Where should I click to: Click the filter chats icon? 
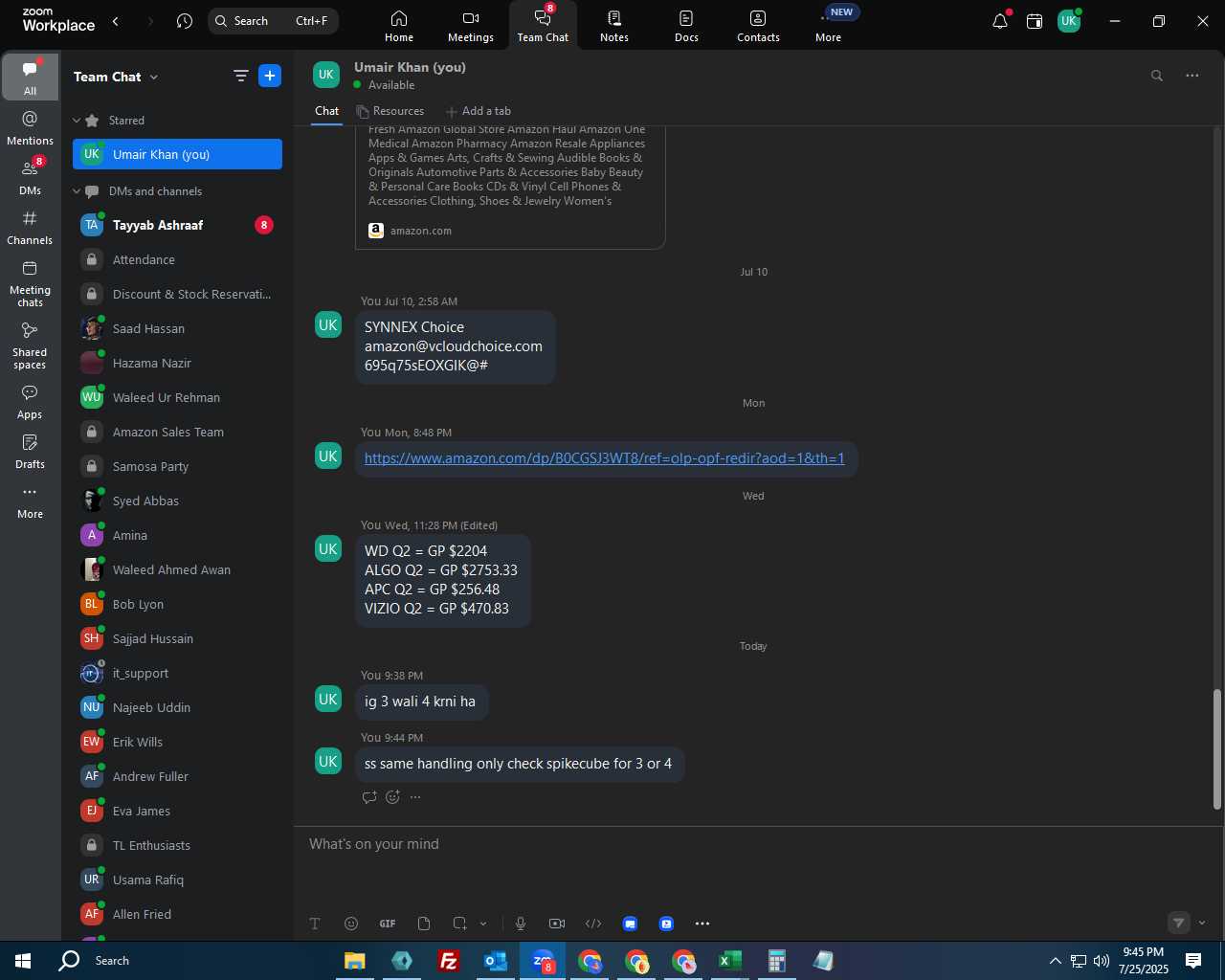point(241,77)
